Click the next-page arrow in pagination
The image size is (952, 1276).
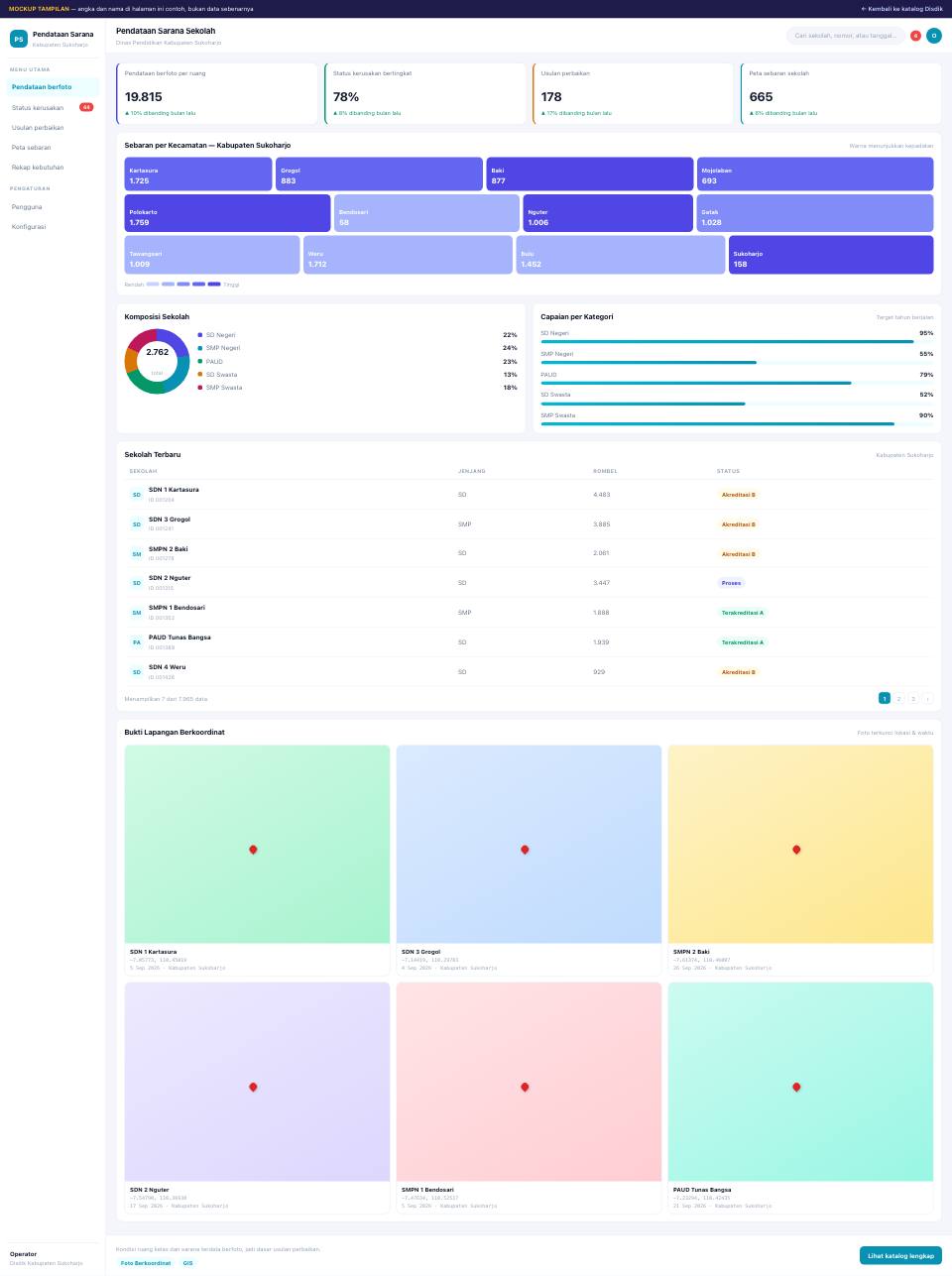(x=928, y=699)
